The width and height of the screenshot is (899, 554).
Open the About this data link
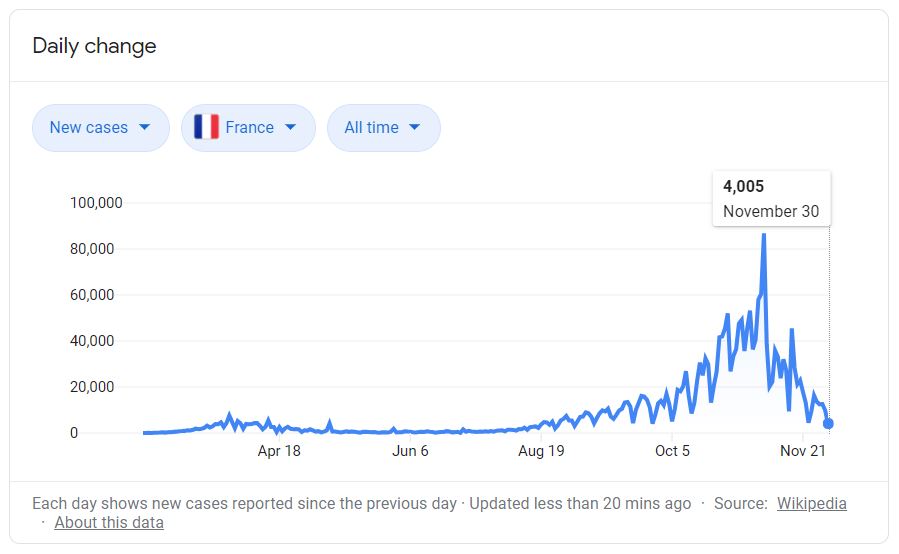tap(109, 522)
